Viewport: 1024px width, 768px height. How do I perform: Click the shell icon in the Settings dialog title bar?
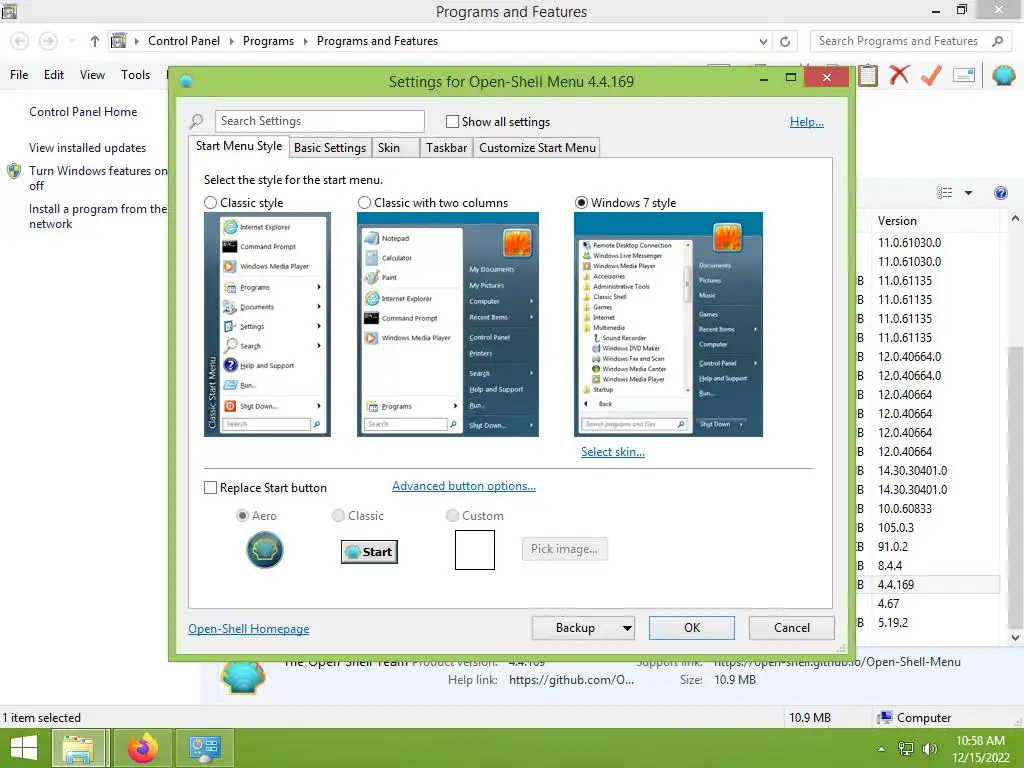(x=186, y=82)
